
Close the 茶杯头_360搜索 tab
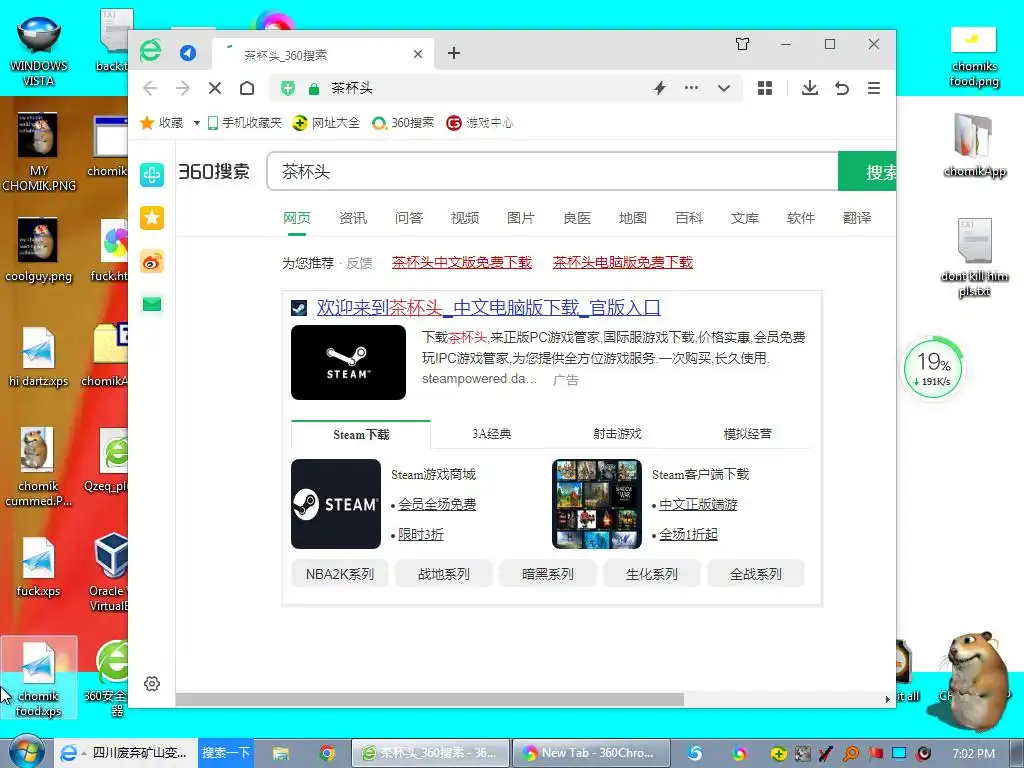click(418, 54)
